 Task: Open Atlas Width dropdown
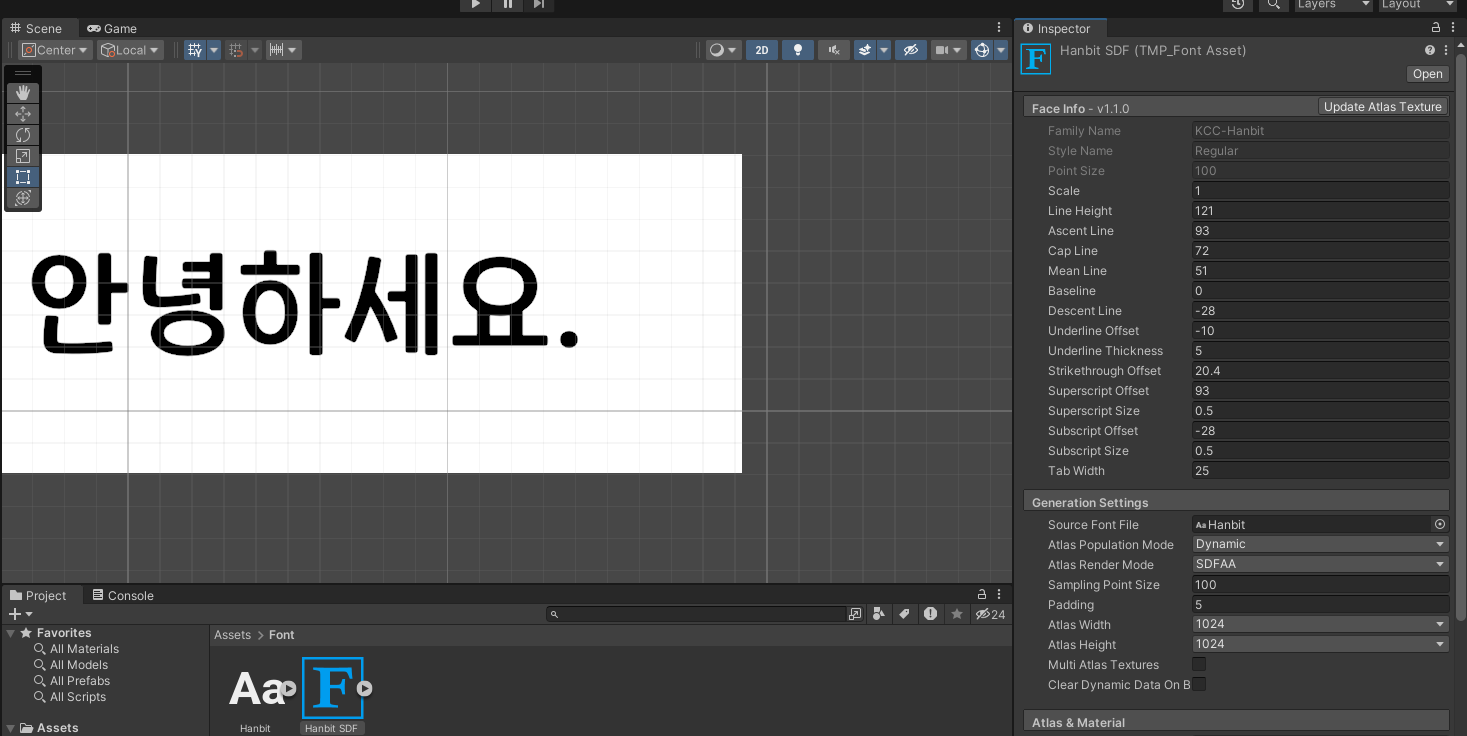[x=1320, y=624]
